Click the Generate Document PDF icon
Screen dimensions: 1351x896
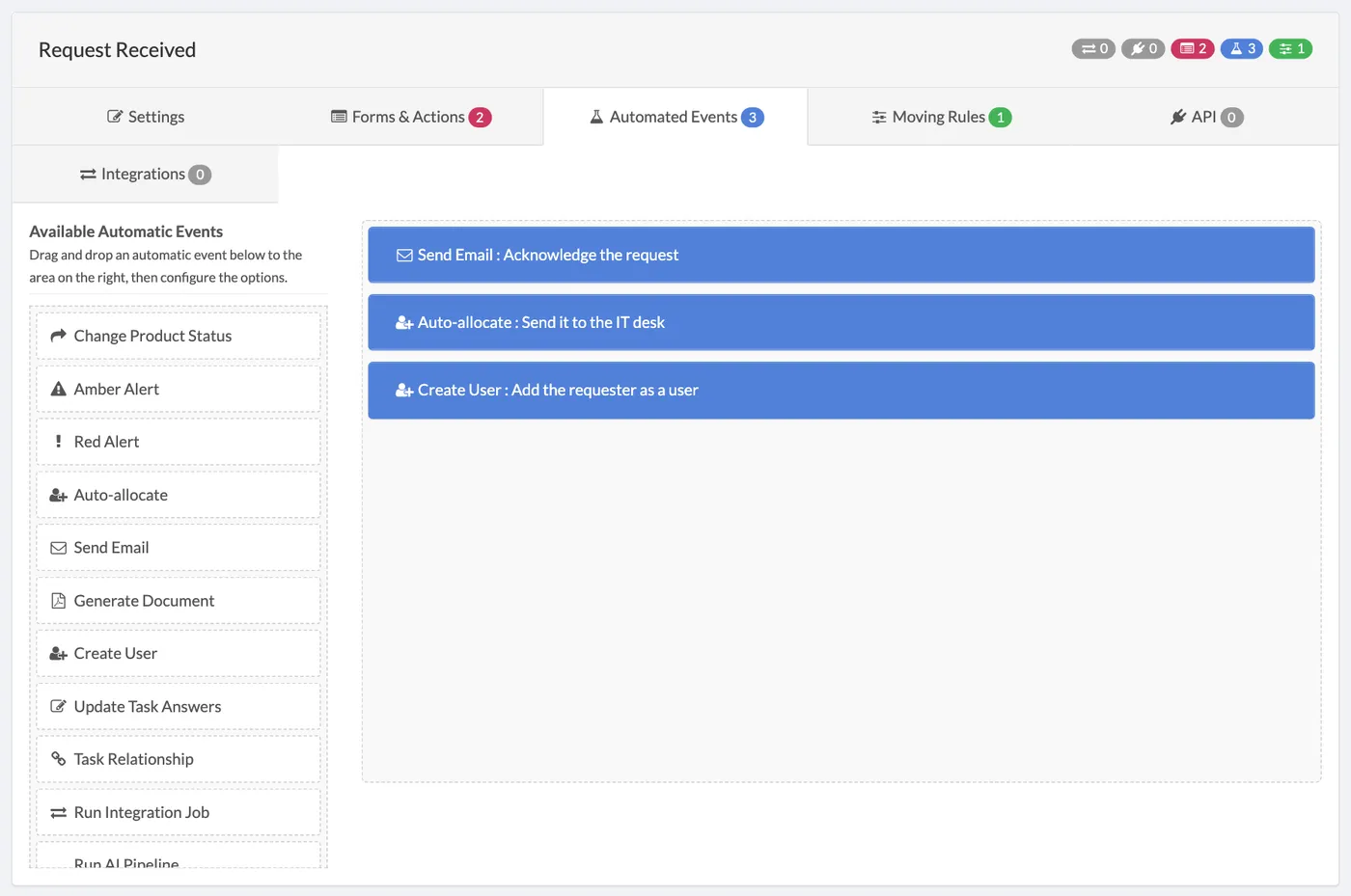pos(58,601)
